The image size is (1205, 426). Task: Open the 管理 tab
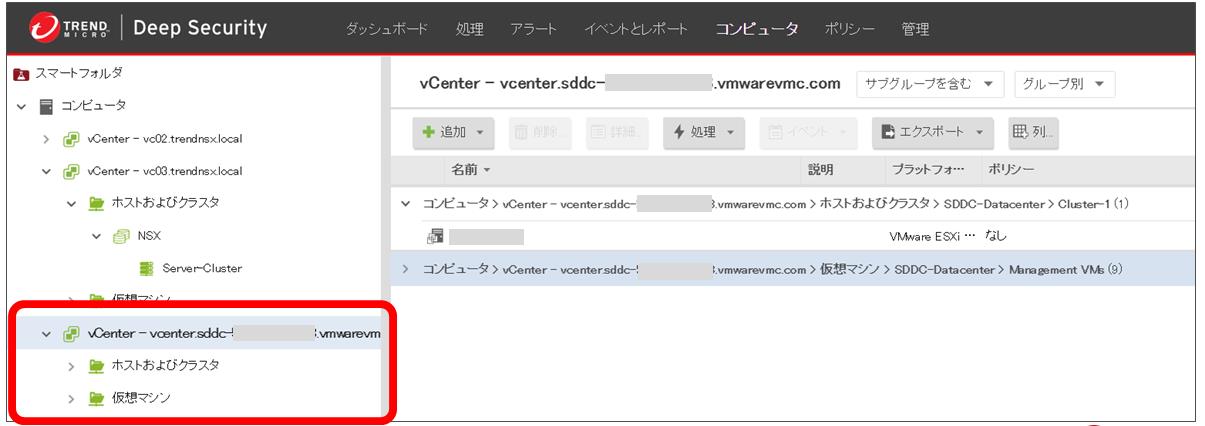click(x=915, y=29)
